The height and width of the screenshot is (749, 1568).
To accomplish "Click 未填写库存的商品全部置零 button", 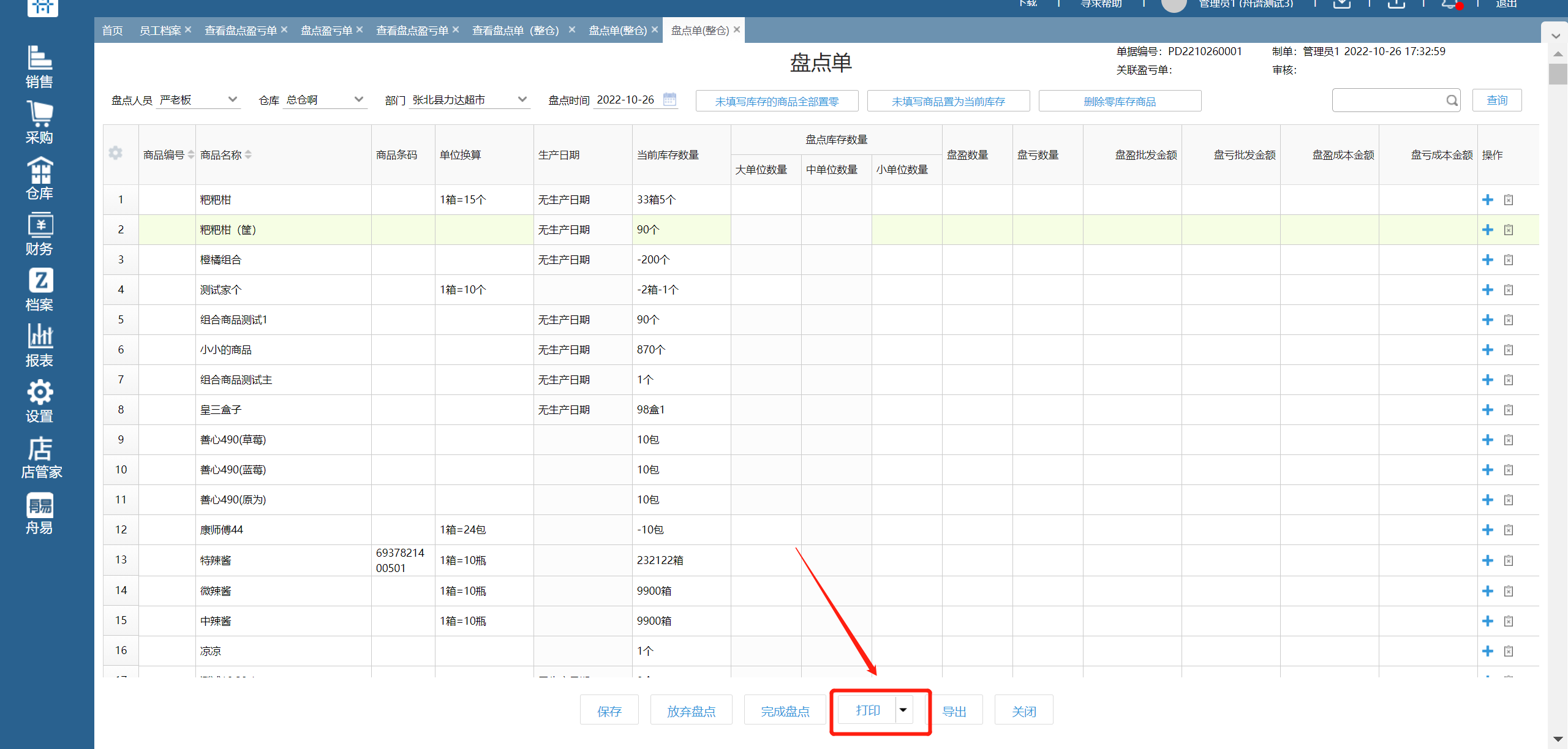I will (777, 101).
